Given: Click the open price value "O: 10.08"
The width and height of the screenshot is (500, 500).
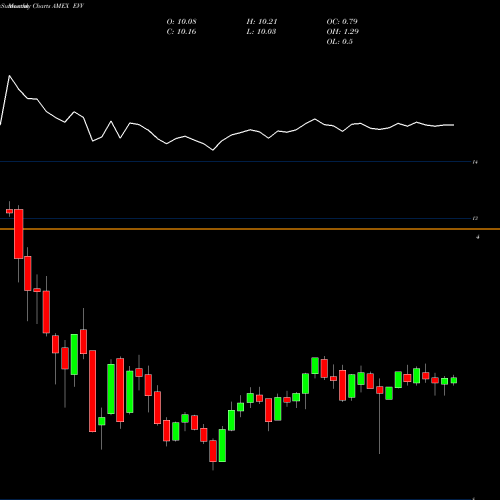Looking at the screenshot, I should [181, 22].
